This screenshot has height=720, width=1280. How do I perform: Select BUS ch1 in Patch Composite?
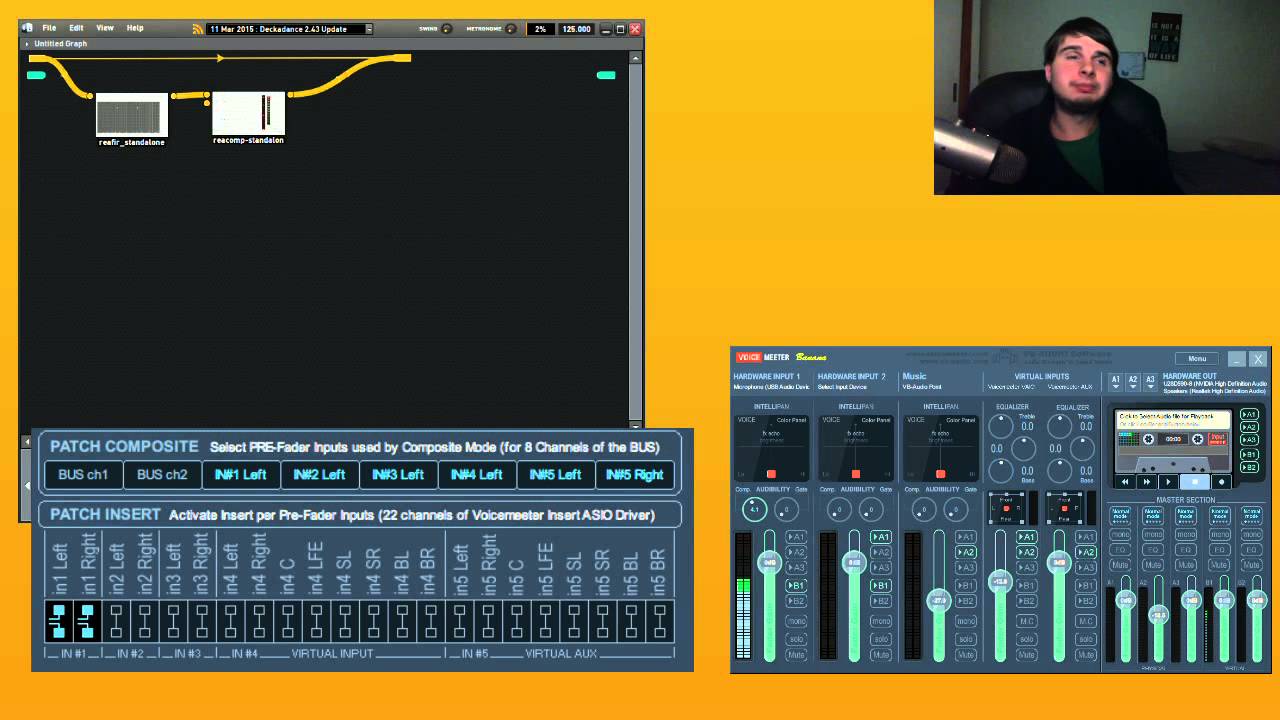tap(83, 475)
